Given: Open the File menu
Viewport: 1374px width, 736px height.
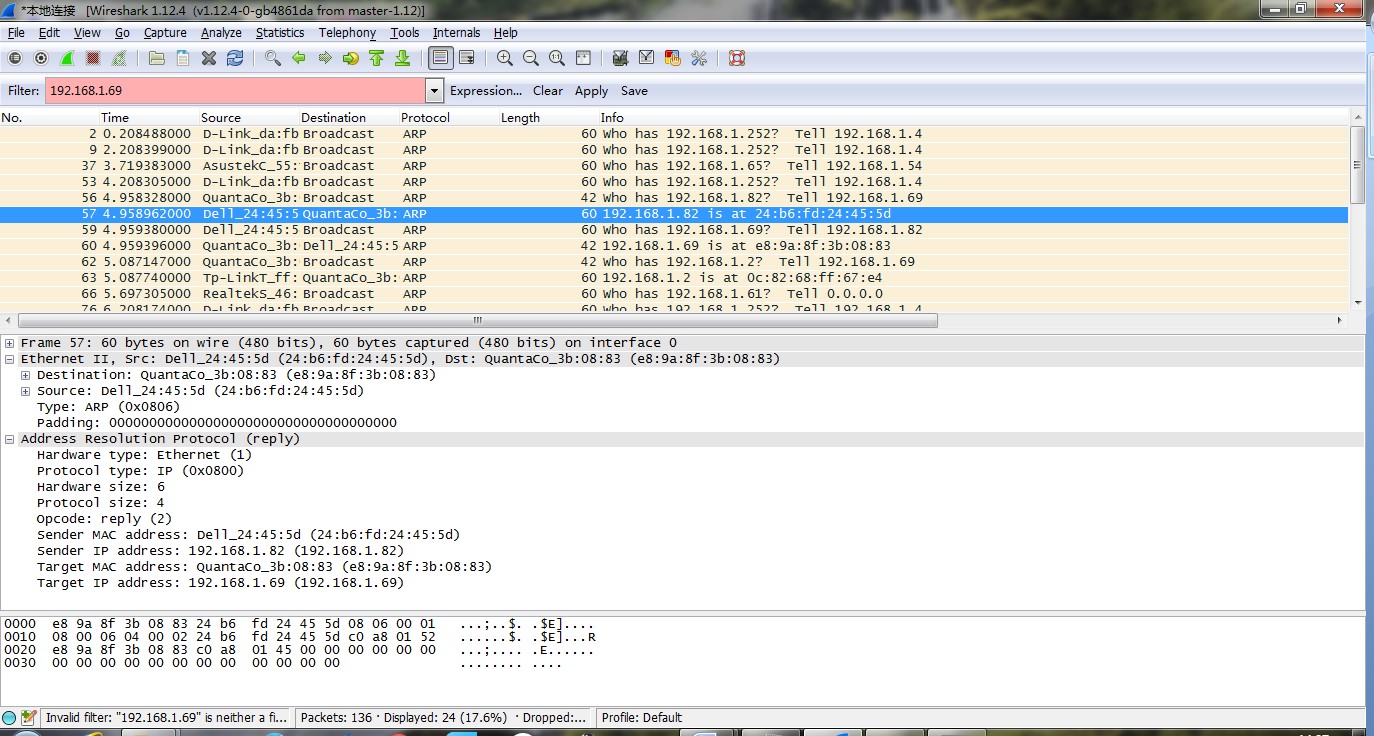Looking at the screenshot, I should (x=16, y=33).
